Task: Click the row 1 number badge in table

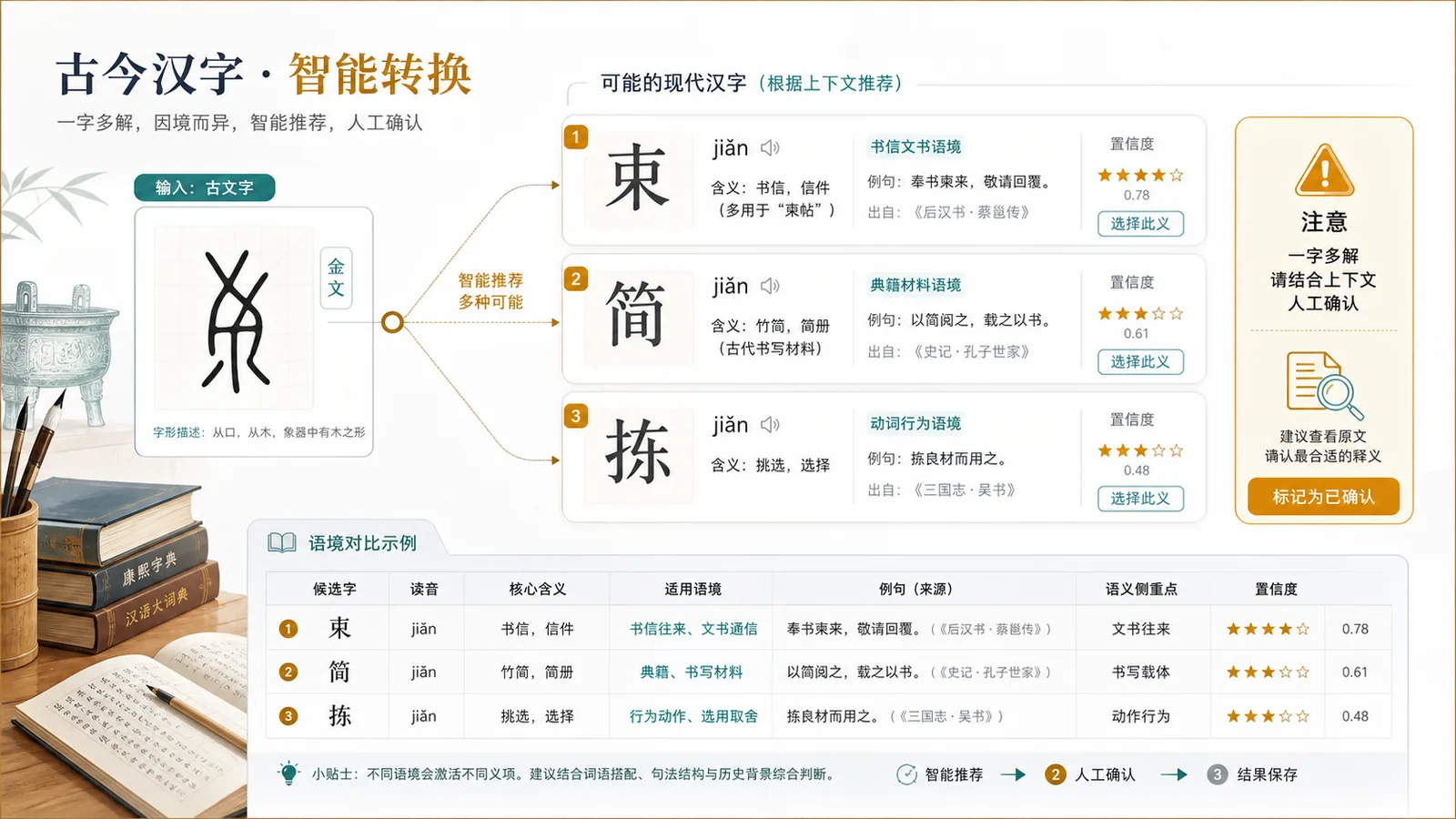Action: (288, 629)
